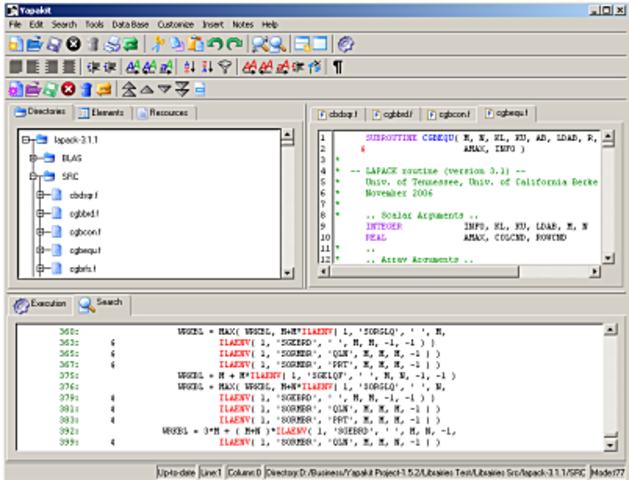Redo the last action

coord(234,44)
